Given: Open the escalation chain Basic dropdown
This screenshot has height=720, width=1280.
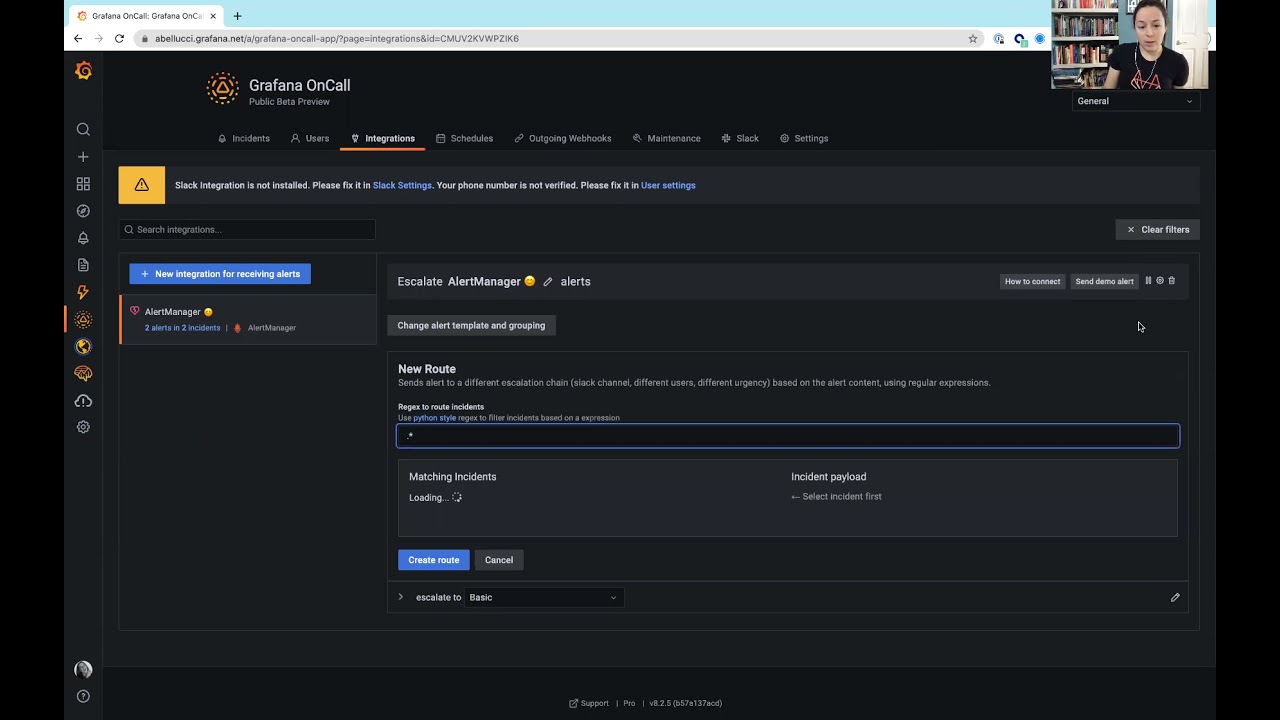Looking at the screenshot, I should 544,597.
